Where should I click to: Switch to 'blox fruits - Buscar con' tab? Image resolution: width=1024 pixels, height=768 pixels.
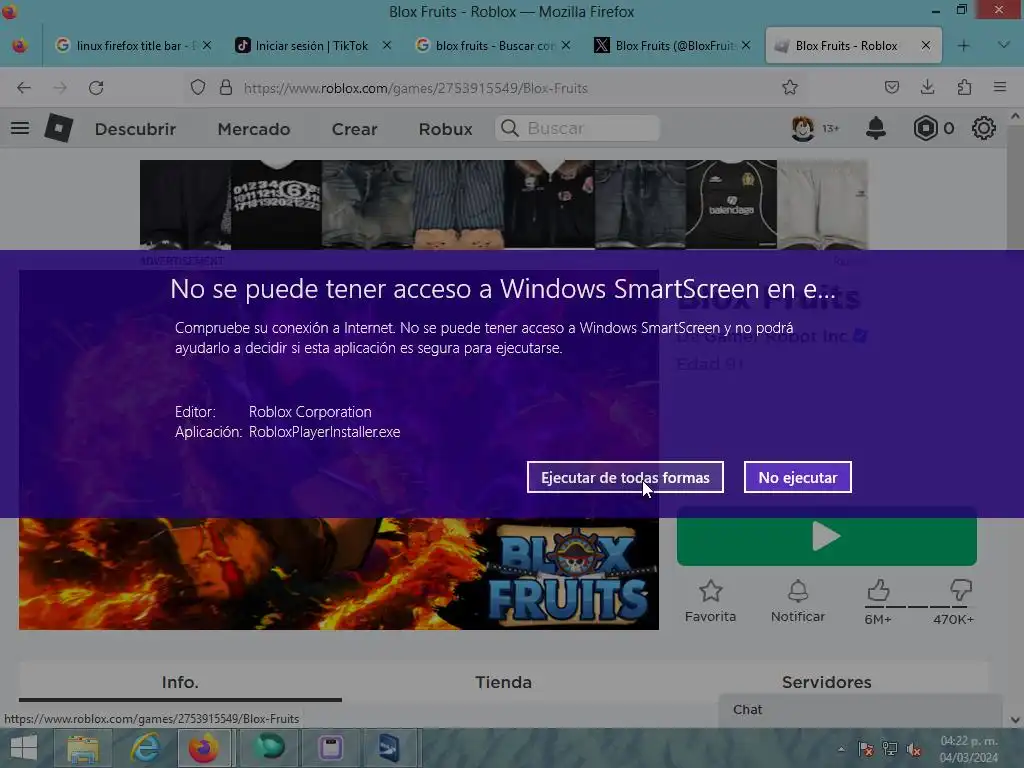pos(493,46)
